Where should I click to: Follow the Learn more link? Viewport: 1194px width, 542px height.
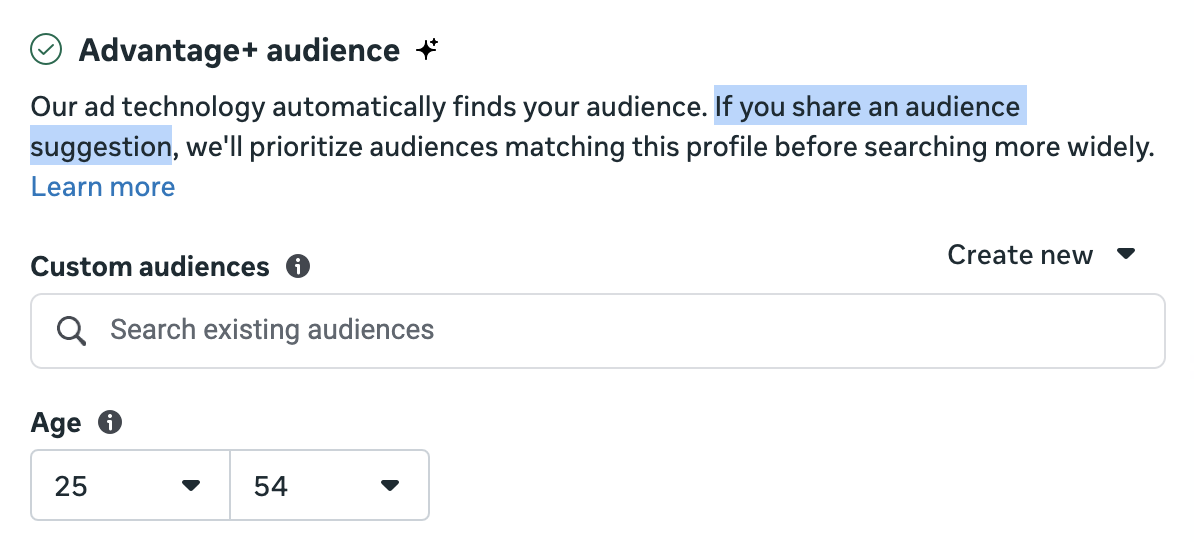pyautogui.click(x=103, y=187)
